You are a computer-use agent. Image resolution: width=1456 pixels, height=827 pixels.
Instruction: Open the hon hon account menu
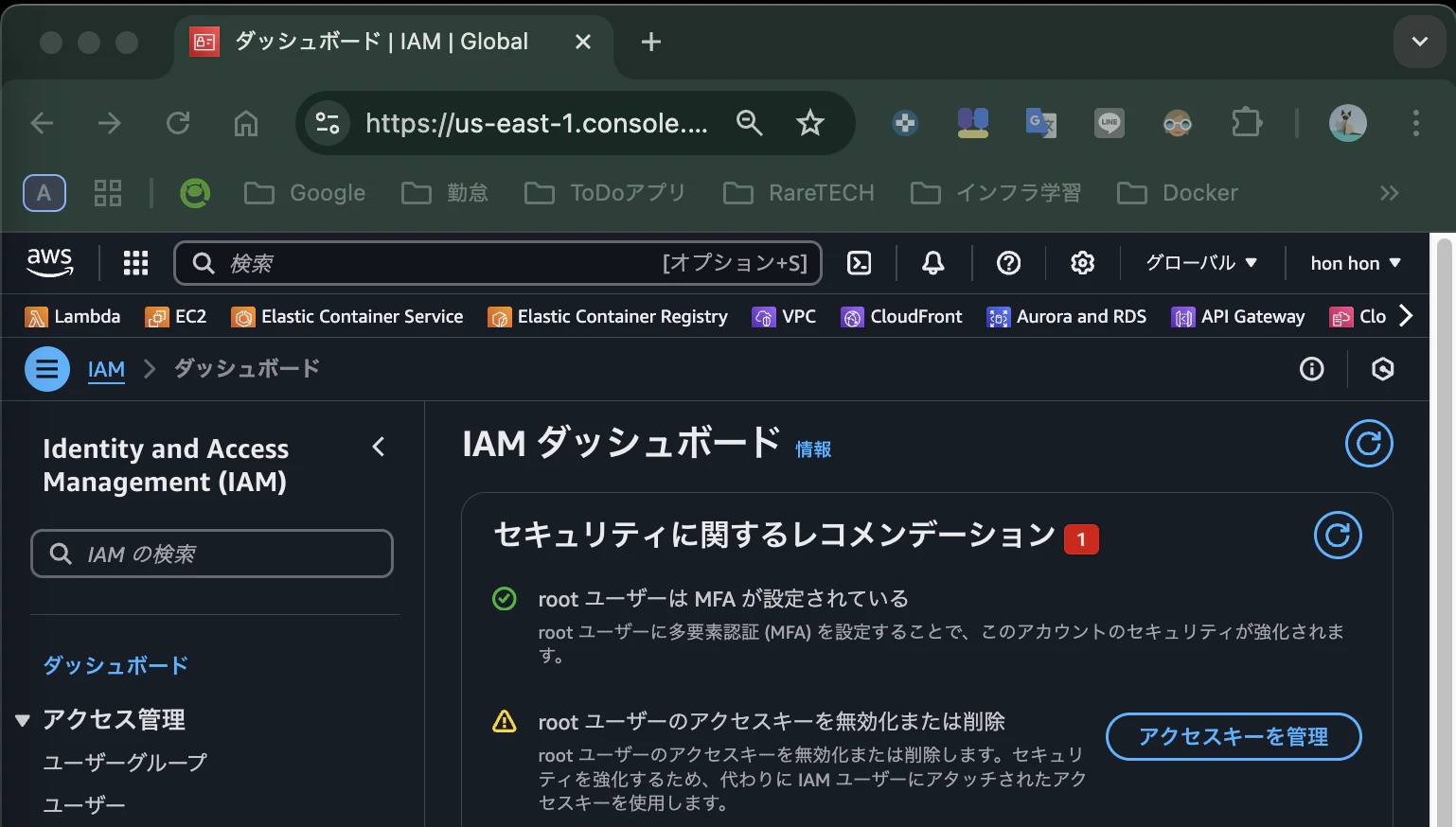pos(1355,263)
